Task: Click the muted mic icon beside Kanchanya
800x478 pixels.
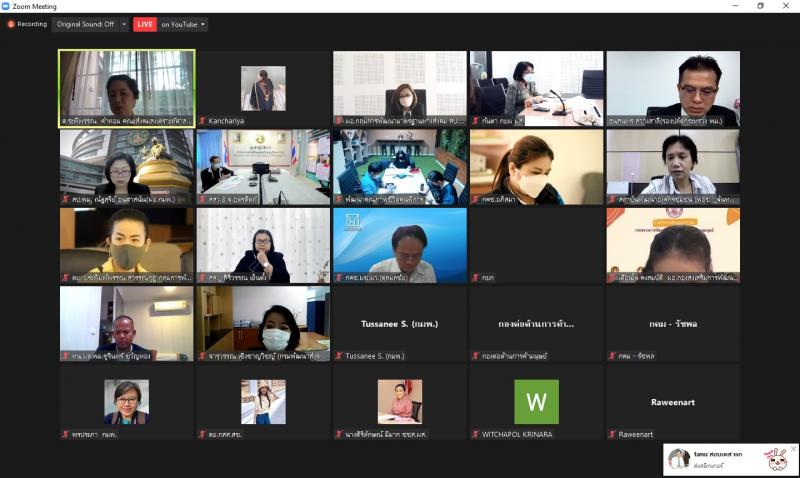Action: coord(202,120)
